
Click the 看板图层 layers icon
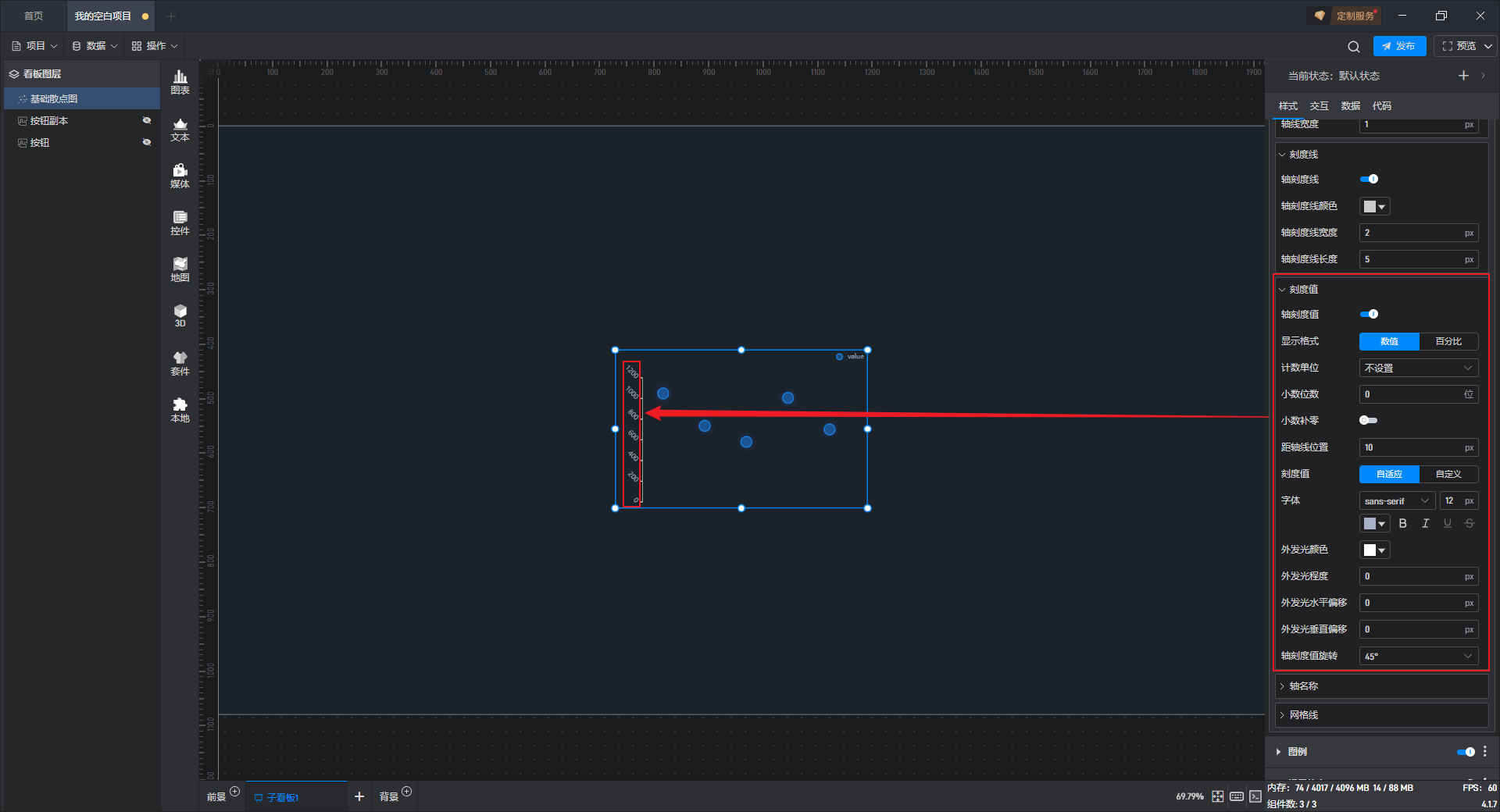pos(14,74)
